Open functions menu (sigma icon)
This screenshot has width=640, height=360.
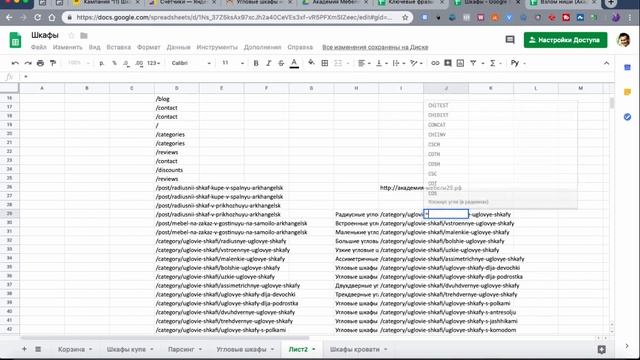pyautogui.click(x=493, y=63)
